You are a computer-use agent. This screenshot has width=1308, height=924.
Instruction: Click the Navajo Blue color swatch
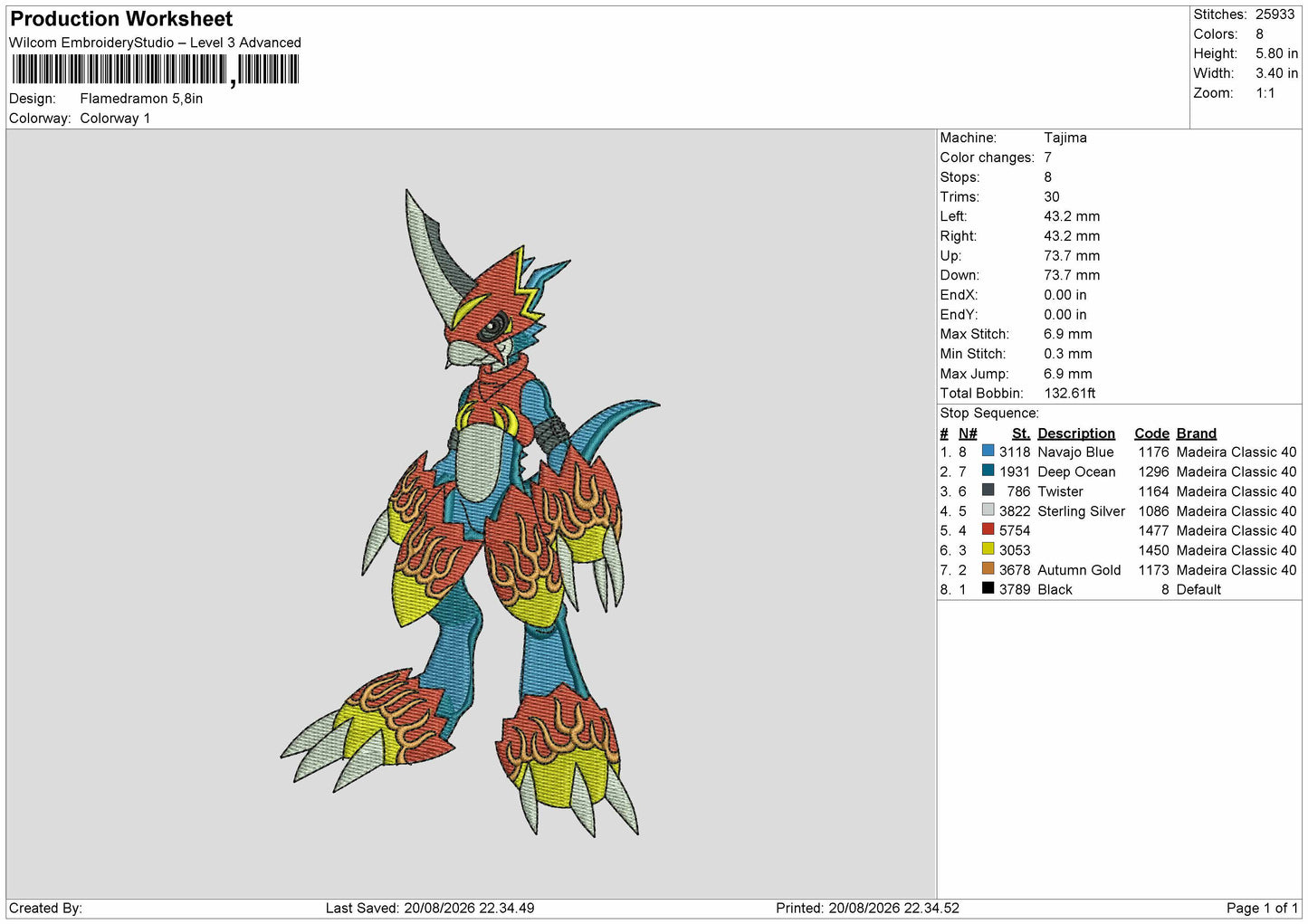[988, 451]
